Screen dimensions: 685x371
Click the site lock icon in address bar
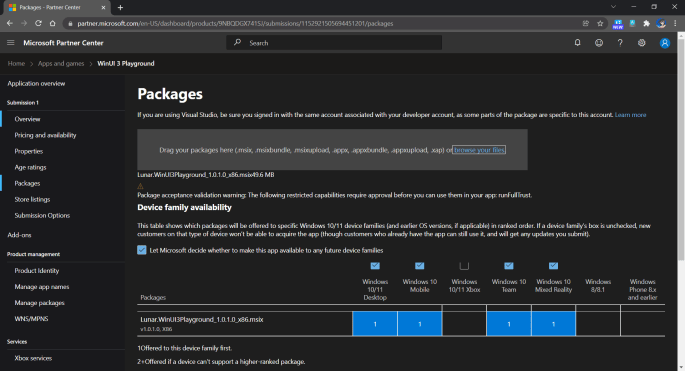click(70, 24)
